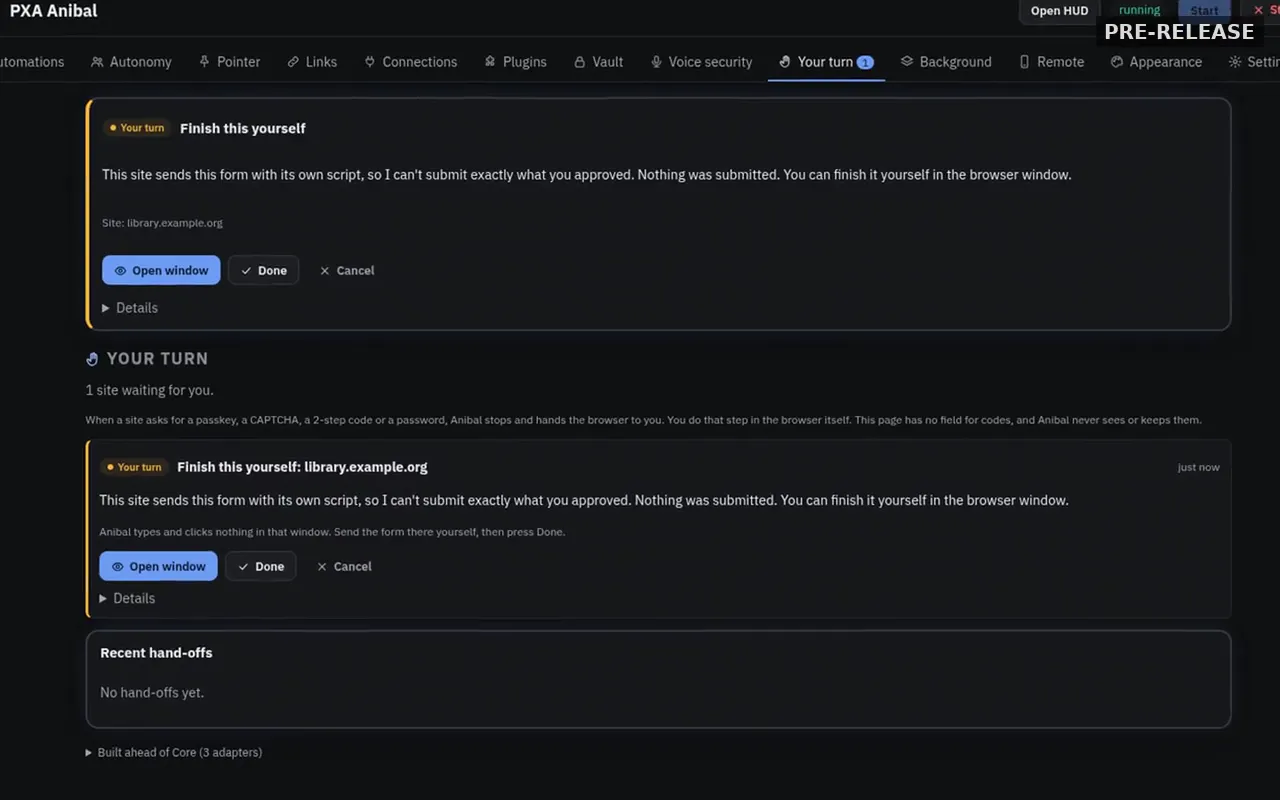Cancel the hand-off timestamped 'just now'
1280x800 pixels.
(344, 566)
